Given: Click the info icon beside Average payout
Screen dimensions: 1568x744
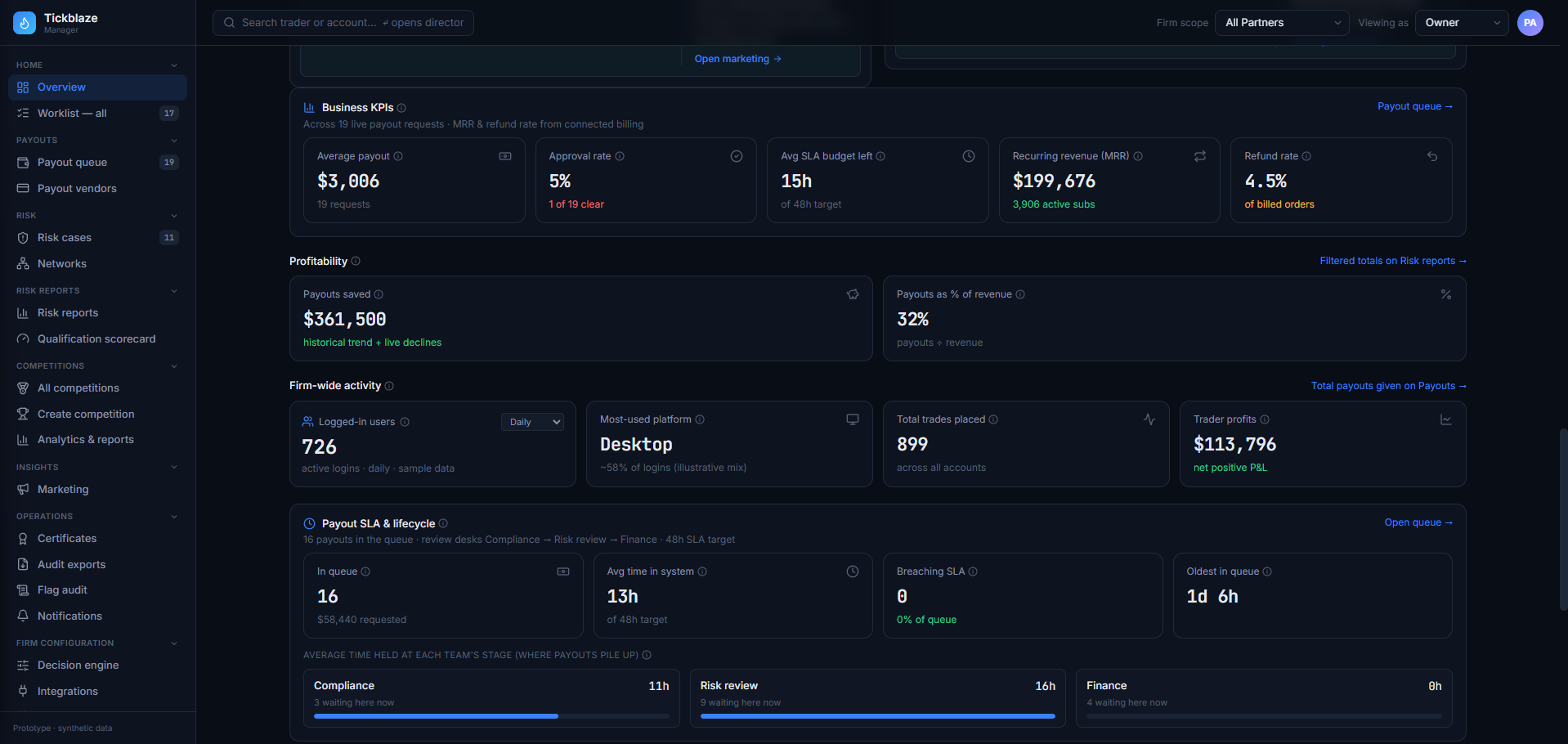Looking at the screenshot, I should tap(398, 156).
